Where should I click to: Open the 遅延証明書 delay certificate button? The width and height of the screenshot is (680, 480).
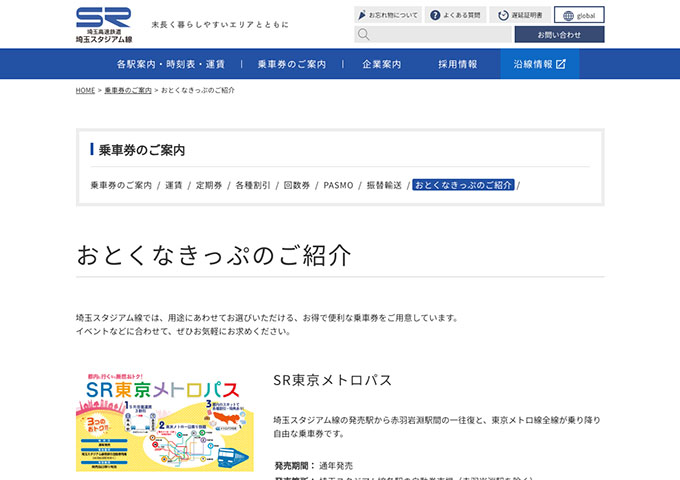520,15
